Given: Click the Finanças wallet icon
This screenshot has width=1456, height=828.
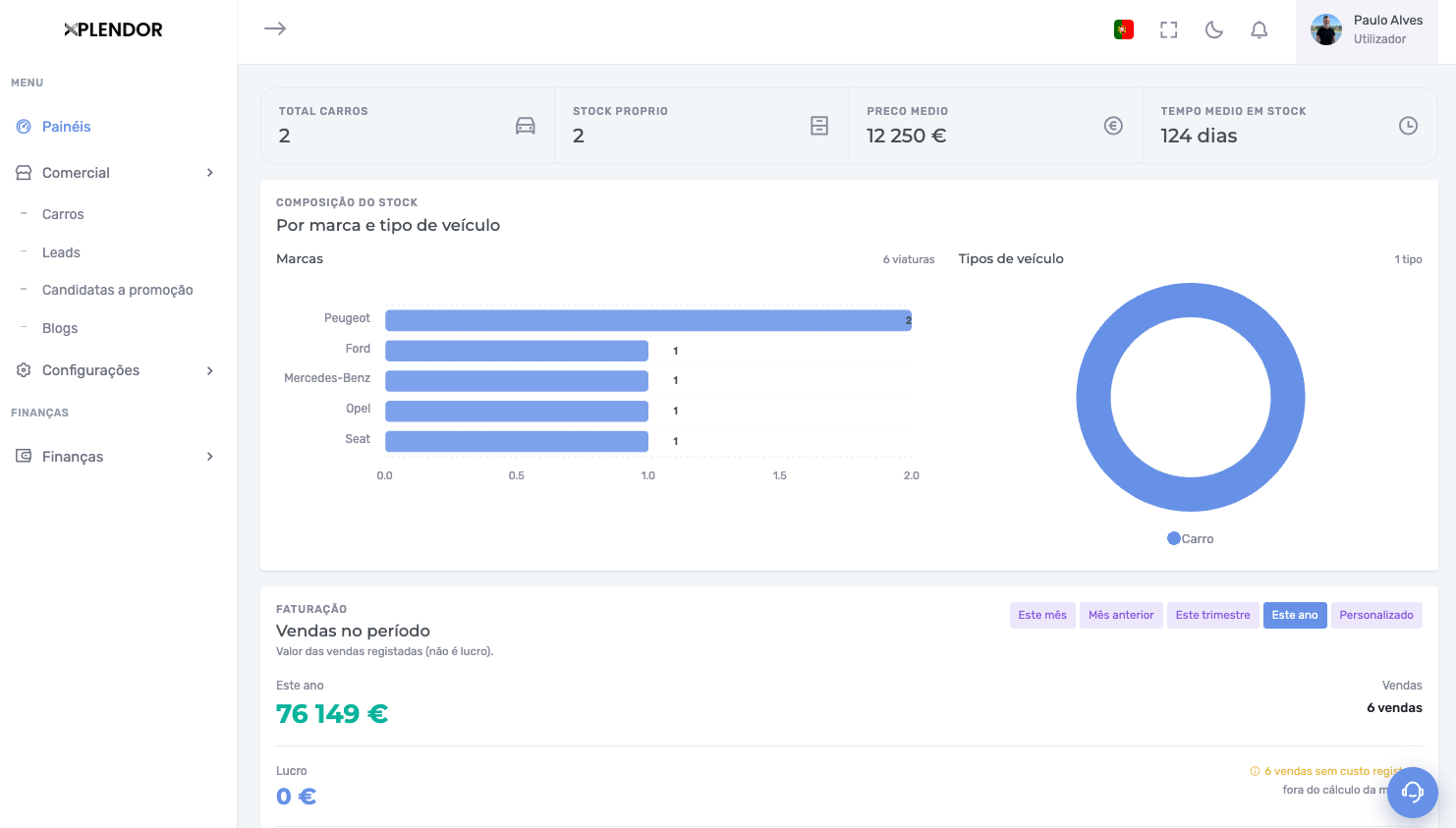Looking at the screenshot, I should 24,456.
